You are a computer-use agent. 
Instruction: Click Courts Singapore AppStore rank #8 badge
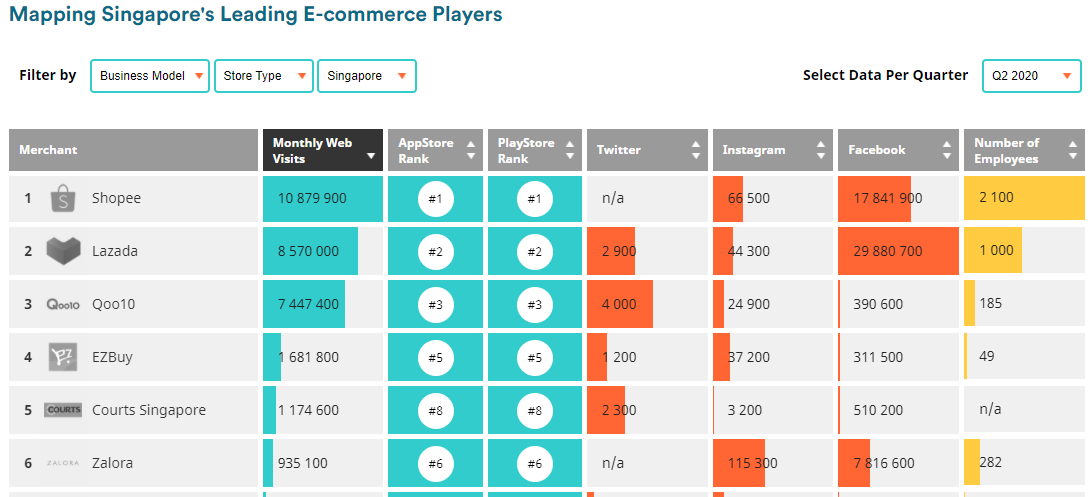(435, 411)
